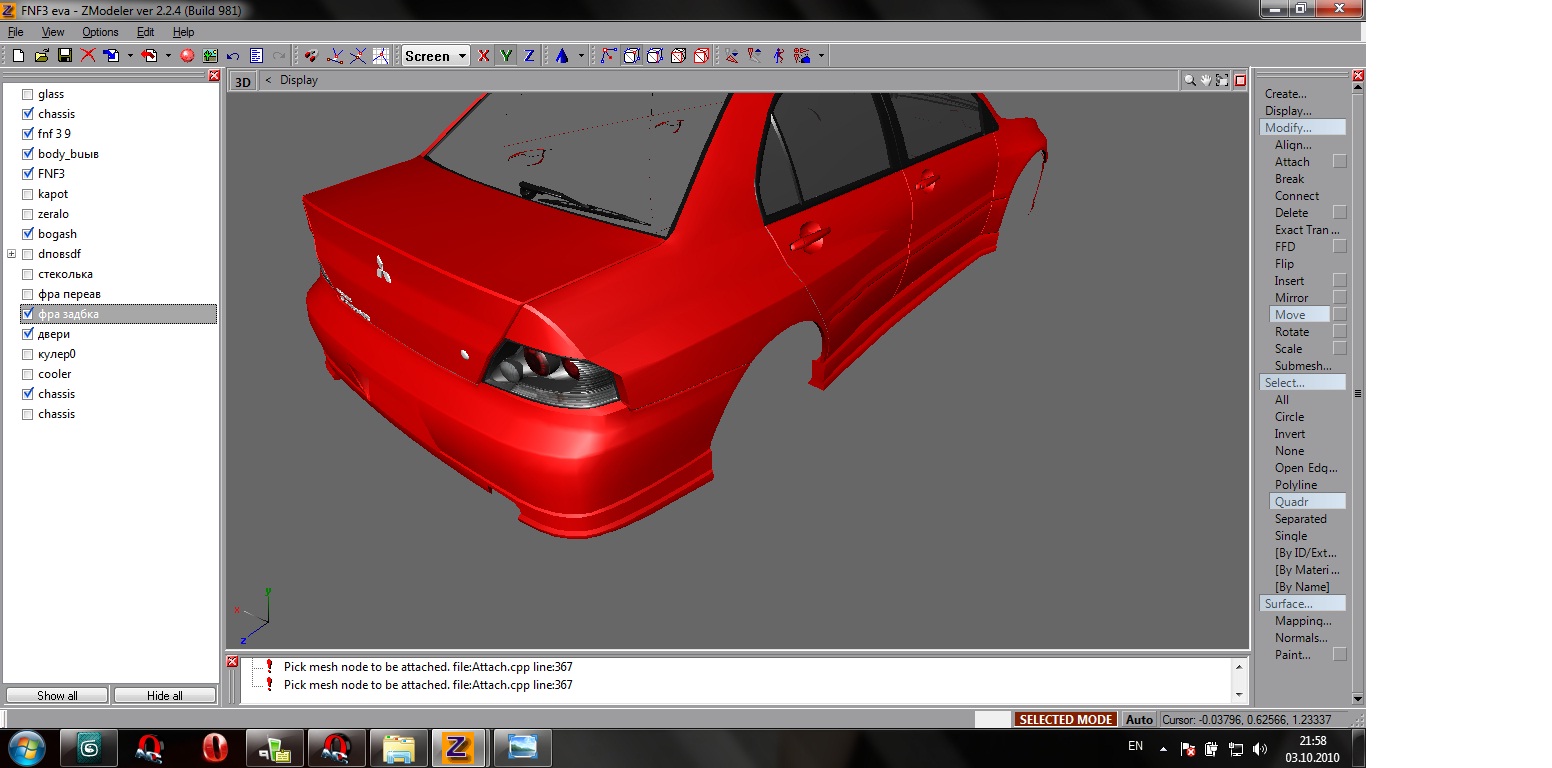This screenshot has width=1552, height=768.
Task: Click the Show all button
Action: coord(57,695)
